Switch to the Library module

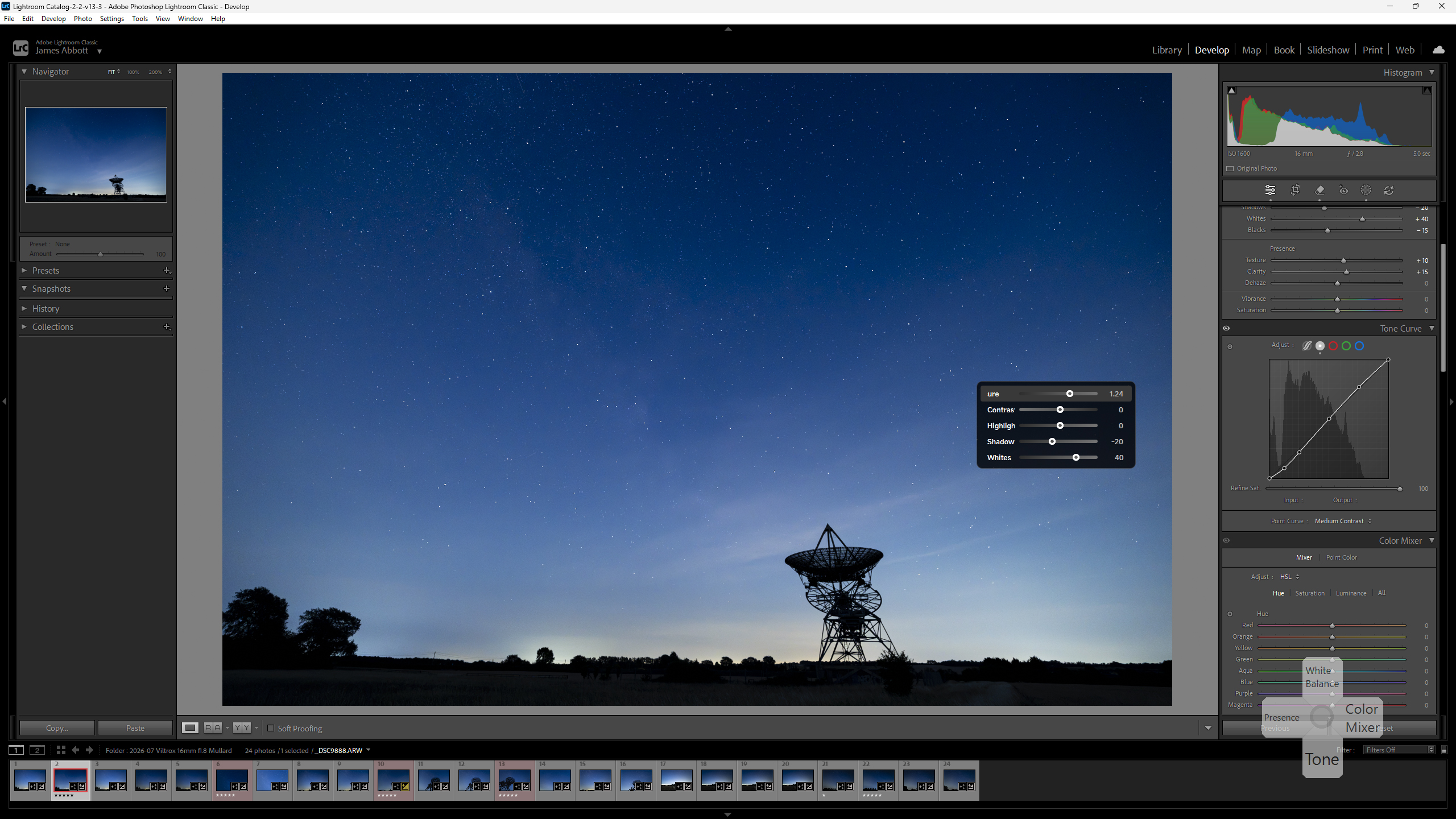[1167, 50]
